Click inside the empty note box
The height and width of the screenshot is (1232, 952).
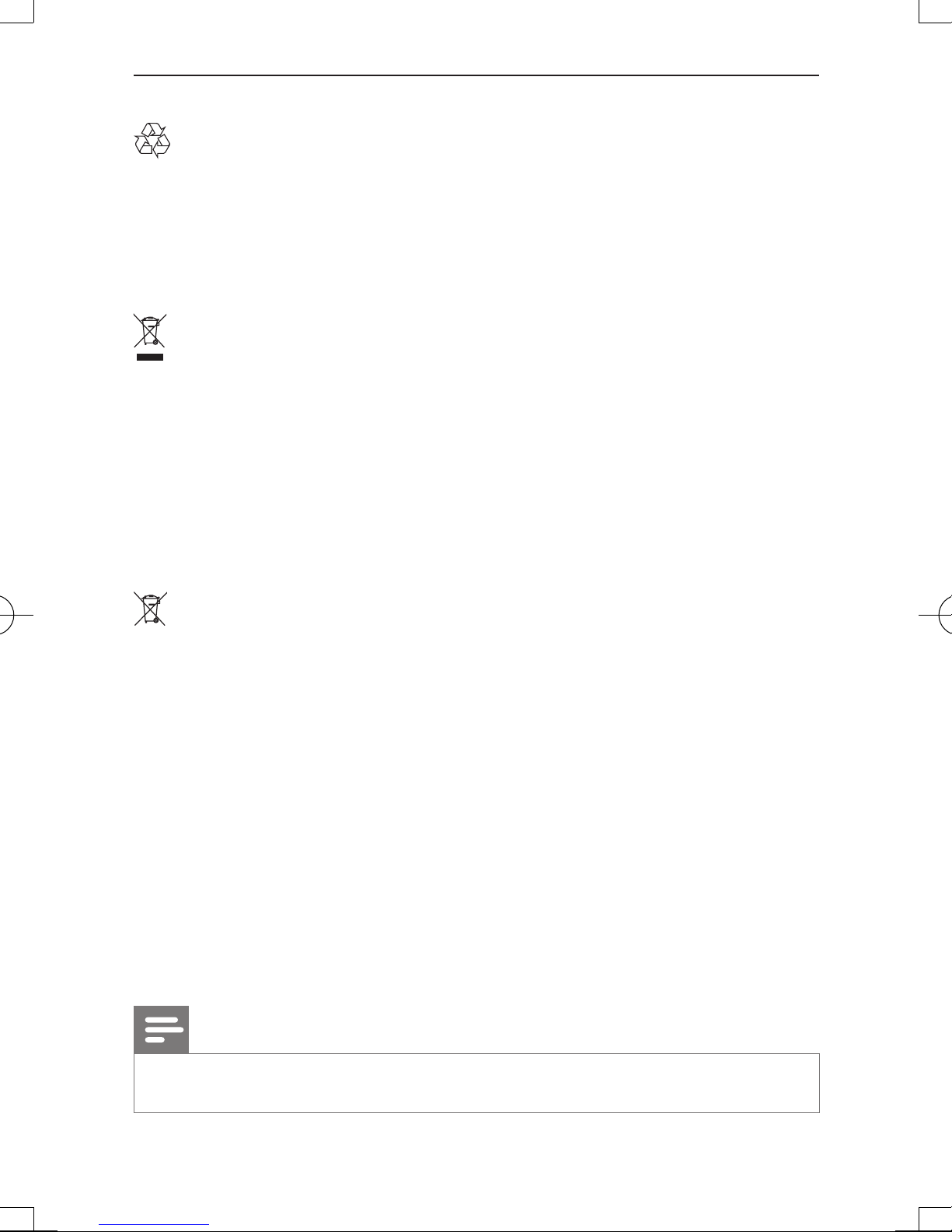(476, 1083)
